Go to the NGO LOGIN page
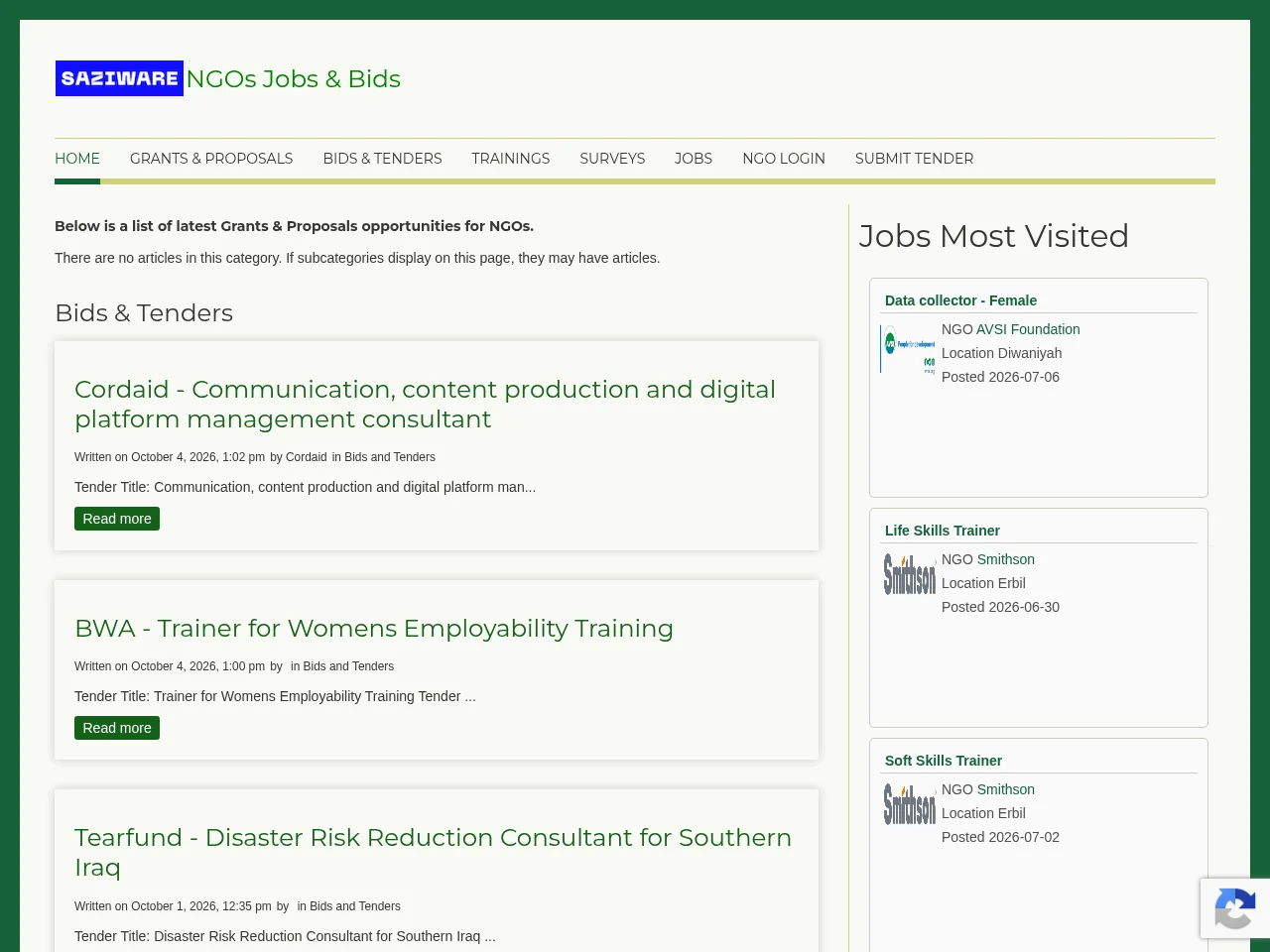The height and width of the screenshot is (952, 1270). click(784, 159)
